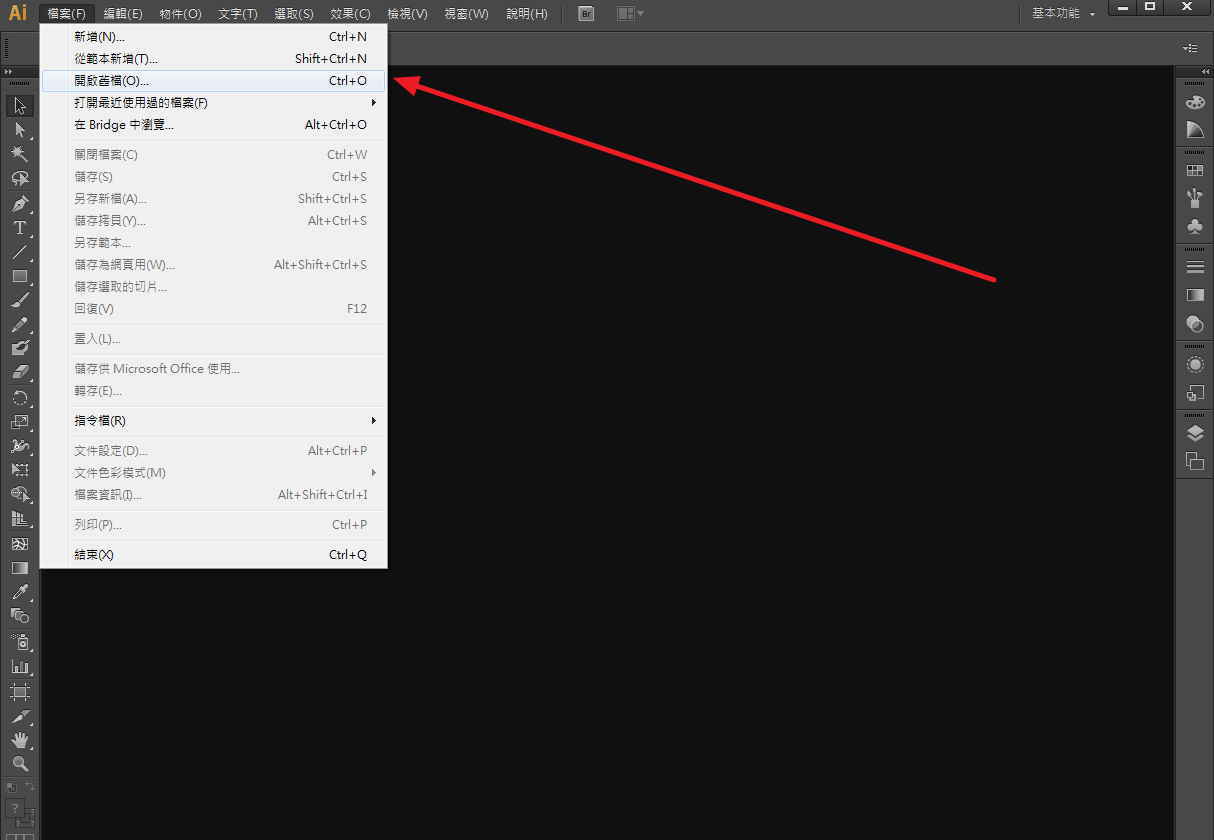Open the Symbols panel (club icon)
Viewport: 1214px width, 840px height.
pyautogui.click(x=1195, y=226)
